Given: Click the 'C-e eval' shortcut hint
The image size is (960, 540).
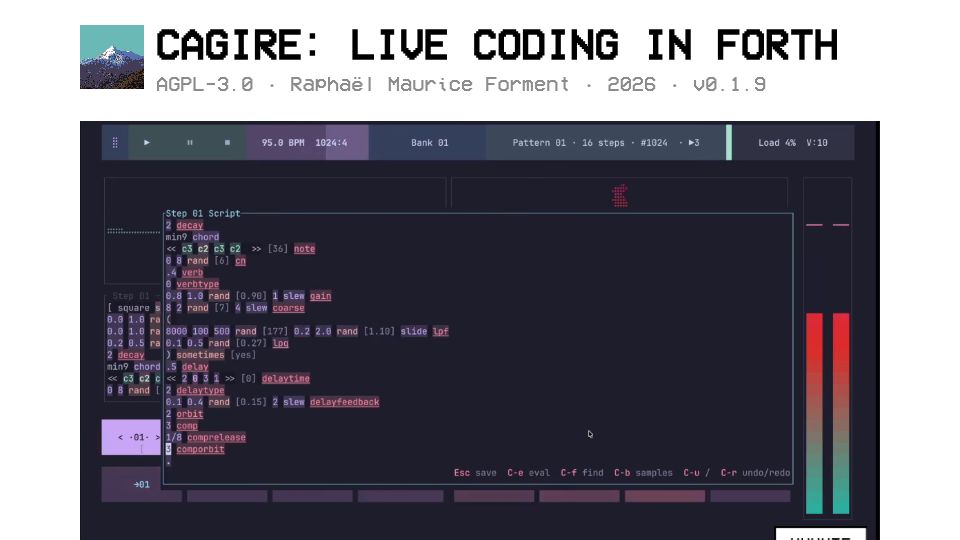Looking at the screenshot, I should pos(528,473).
